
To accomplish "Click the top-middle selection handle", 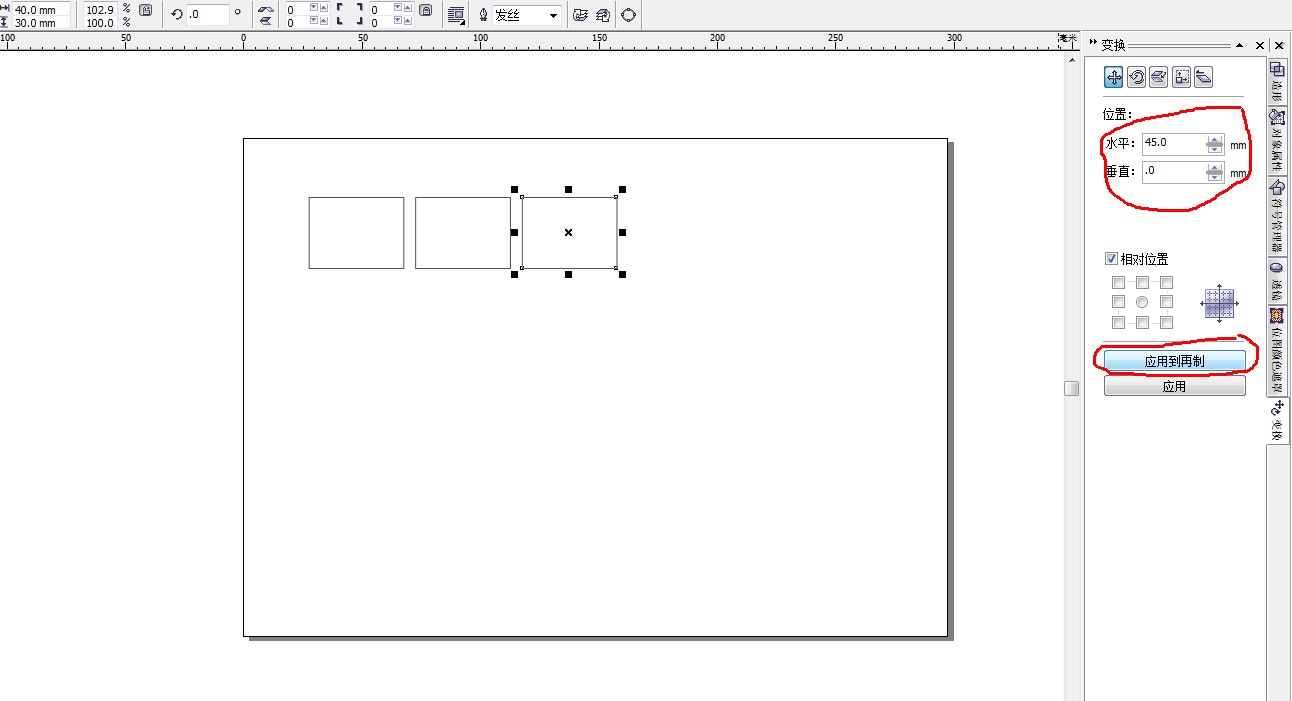I will 568,189.
